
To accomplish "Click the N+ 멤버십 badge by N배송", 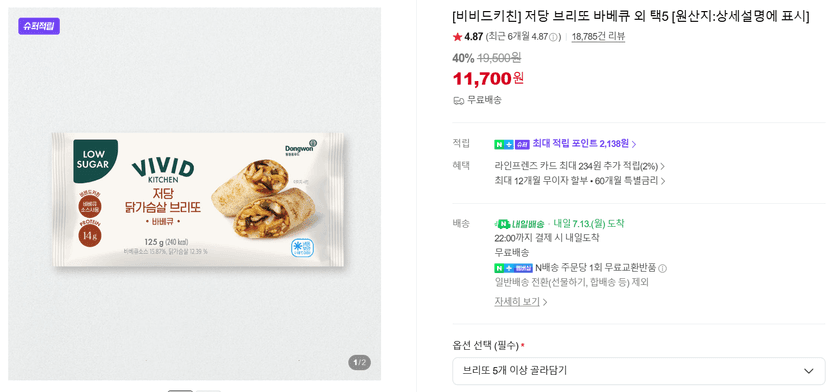I will click(513, 268).
